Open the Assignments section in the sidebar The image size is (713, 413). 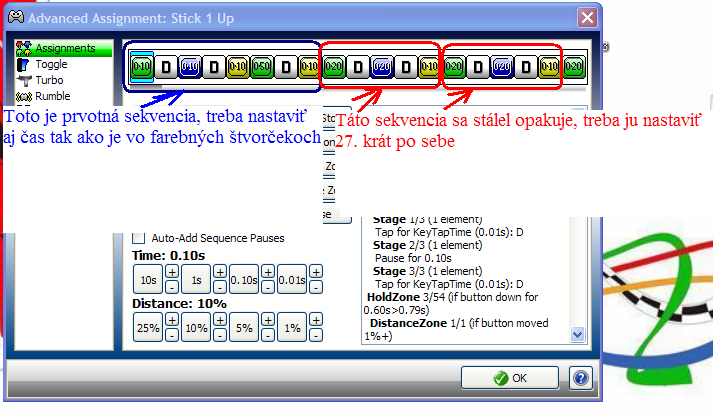64,48
